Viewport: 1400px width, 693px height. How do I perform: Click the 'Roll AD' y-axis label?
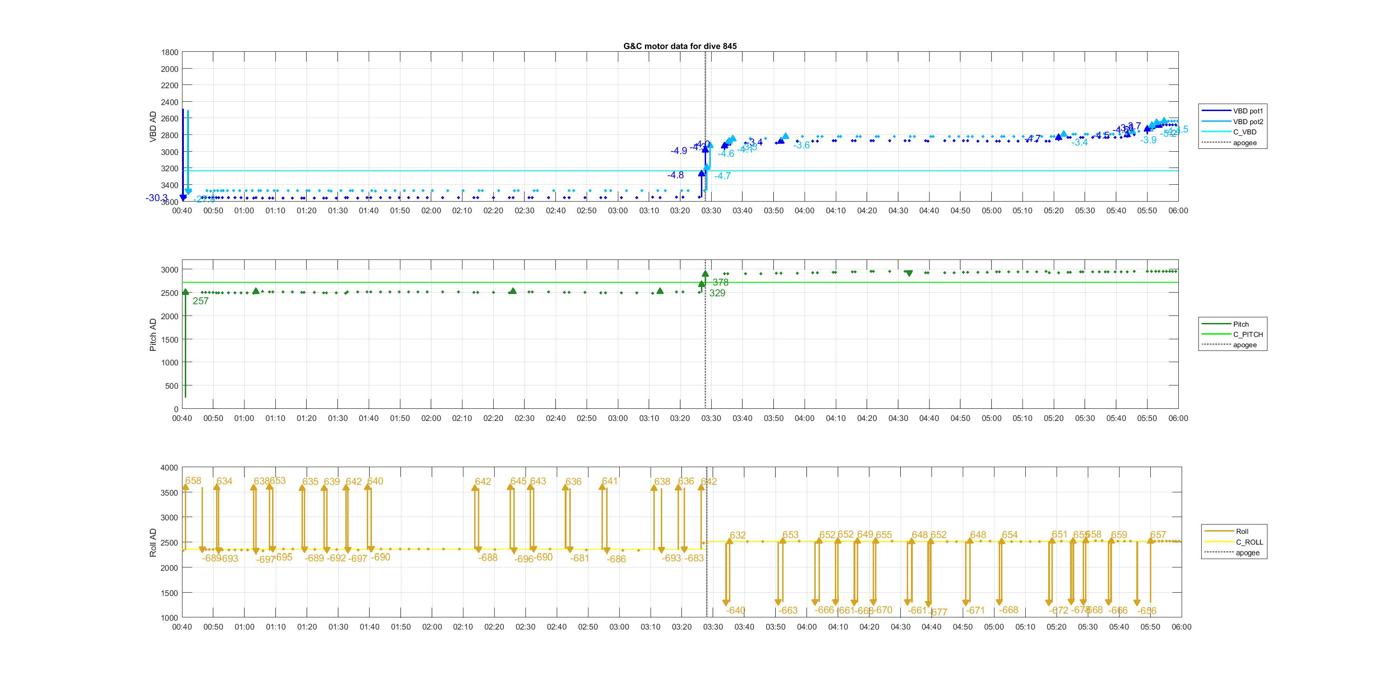[154, 543]
